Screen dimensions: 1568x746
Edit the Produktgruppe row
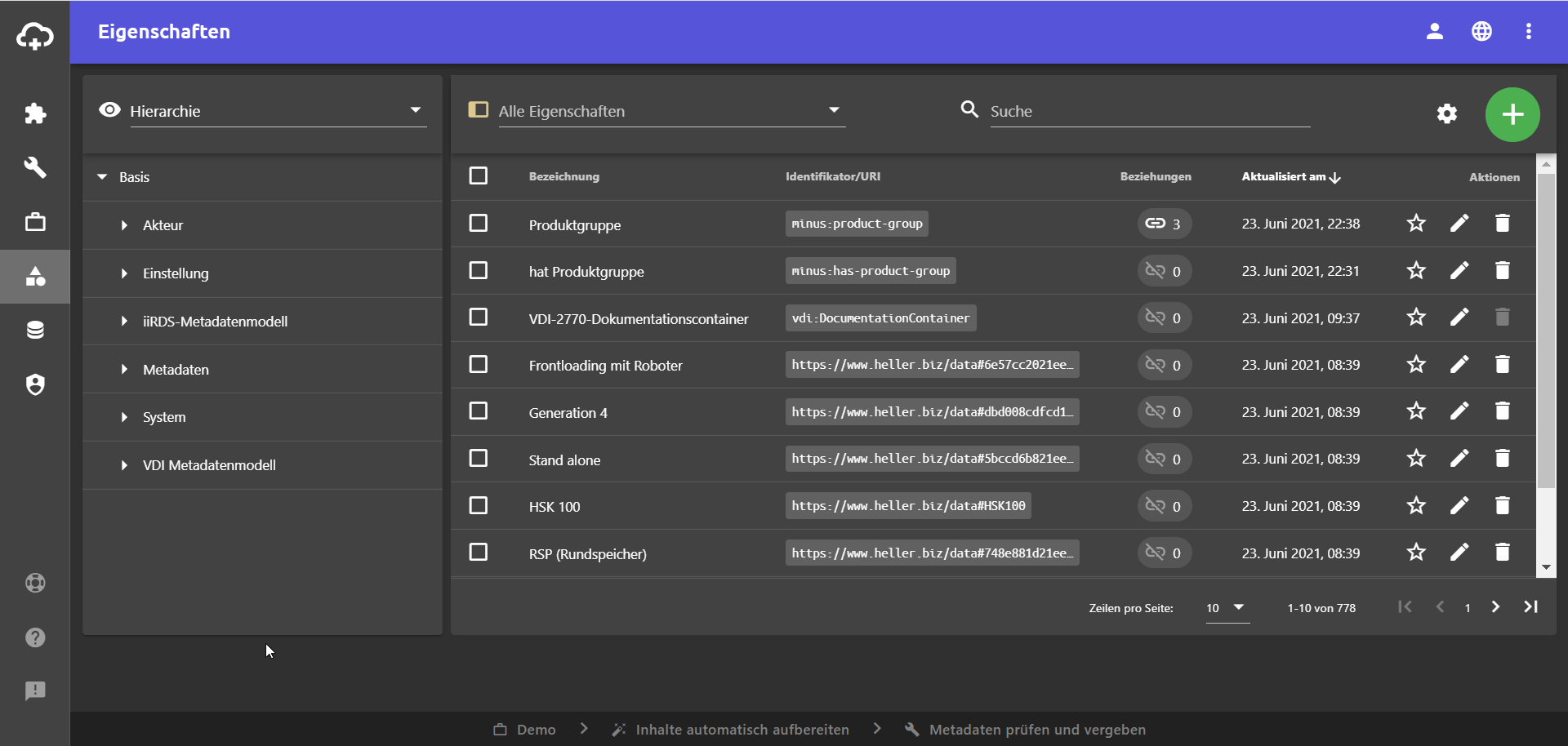tap(1459, 224)
